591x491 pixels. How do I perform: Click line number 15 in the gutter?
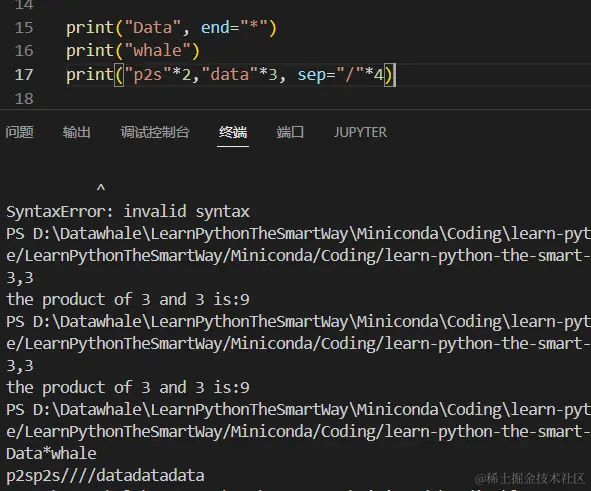pyautogui.click(x=24, y=28)
